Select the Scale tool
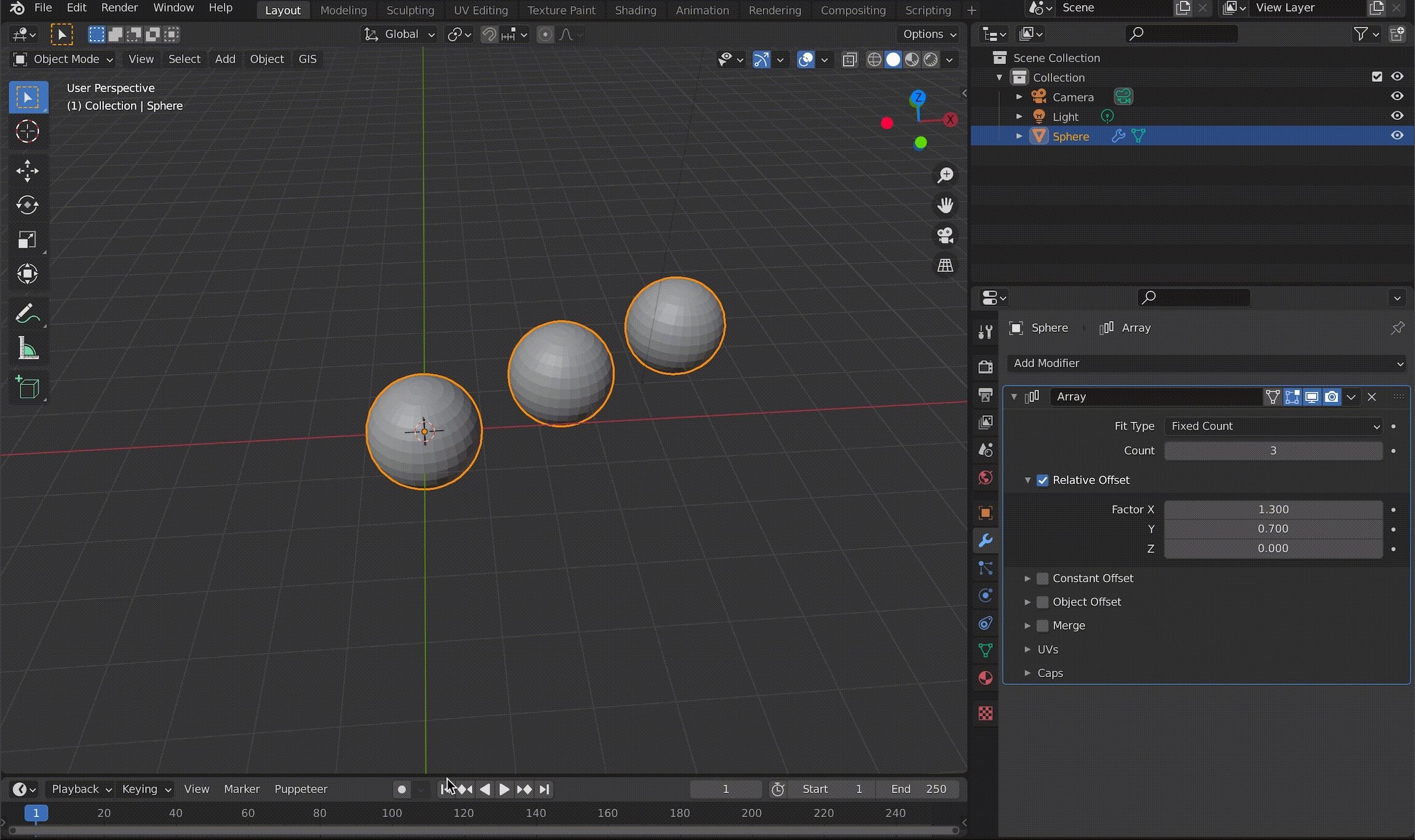Viewport: 1415px width, 840px height. coord(27,240)
